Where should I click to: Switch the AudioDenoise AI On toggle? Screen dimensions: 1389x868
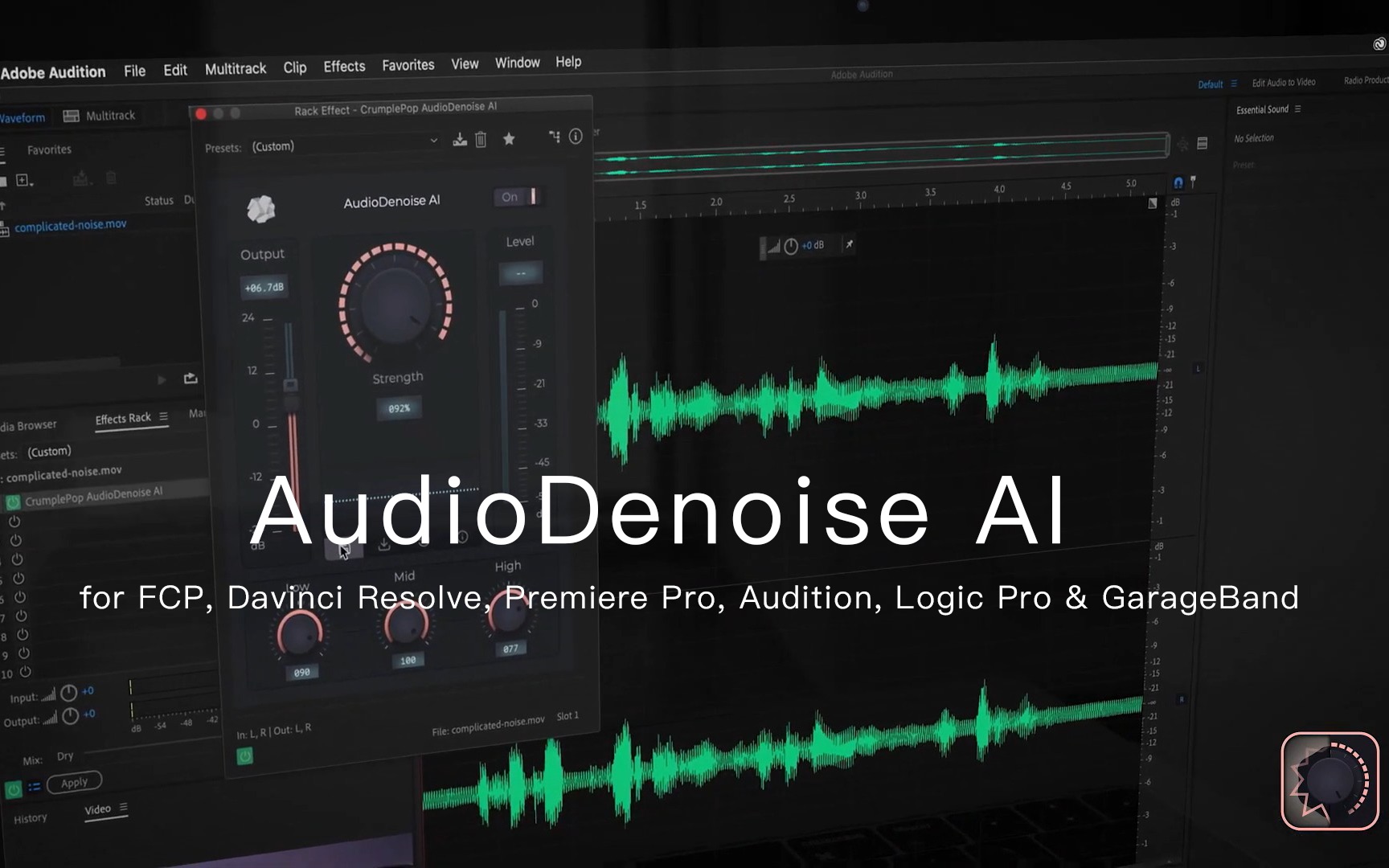pyautogui.click(x=519, y=197)
